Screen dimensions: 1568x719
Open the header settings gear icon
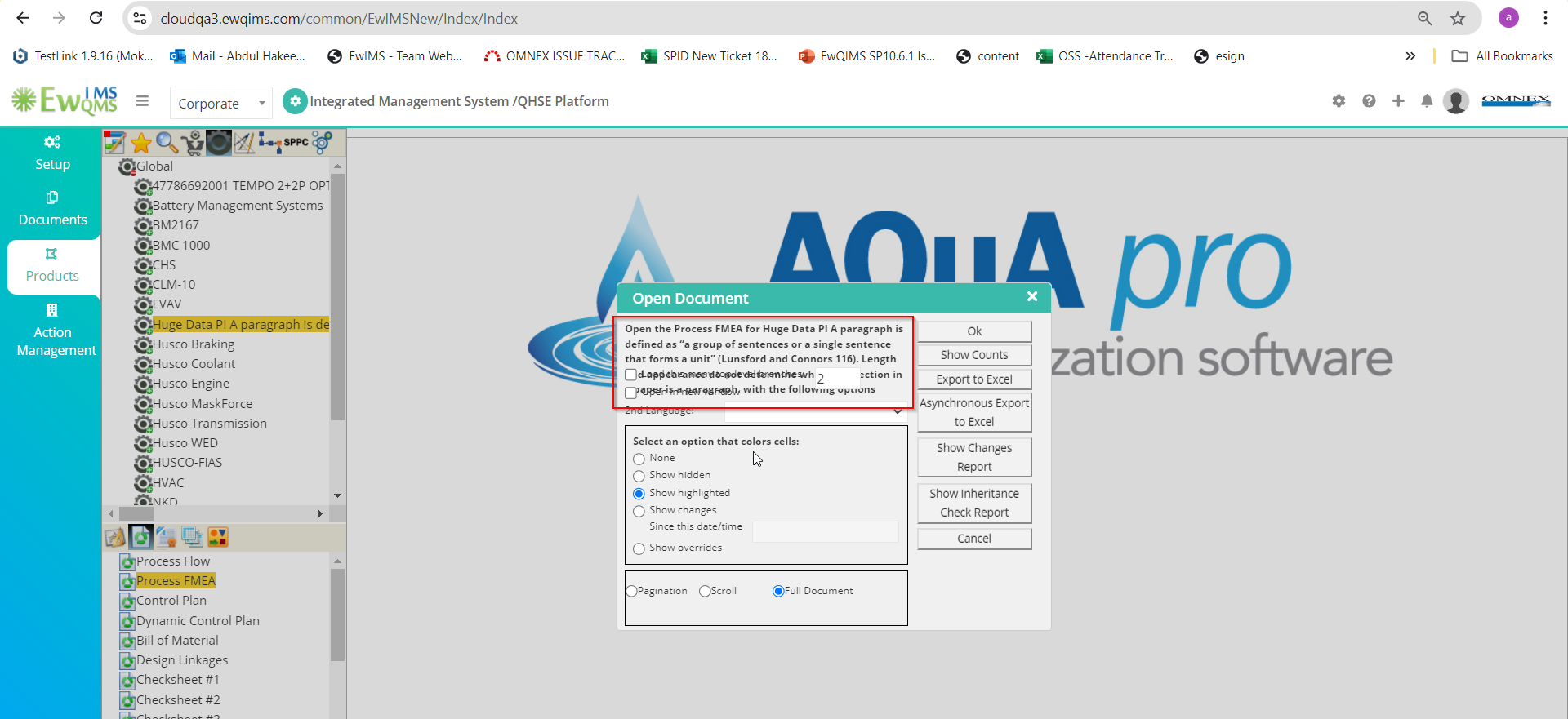pos(1339,101)
